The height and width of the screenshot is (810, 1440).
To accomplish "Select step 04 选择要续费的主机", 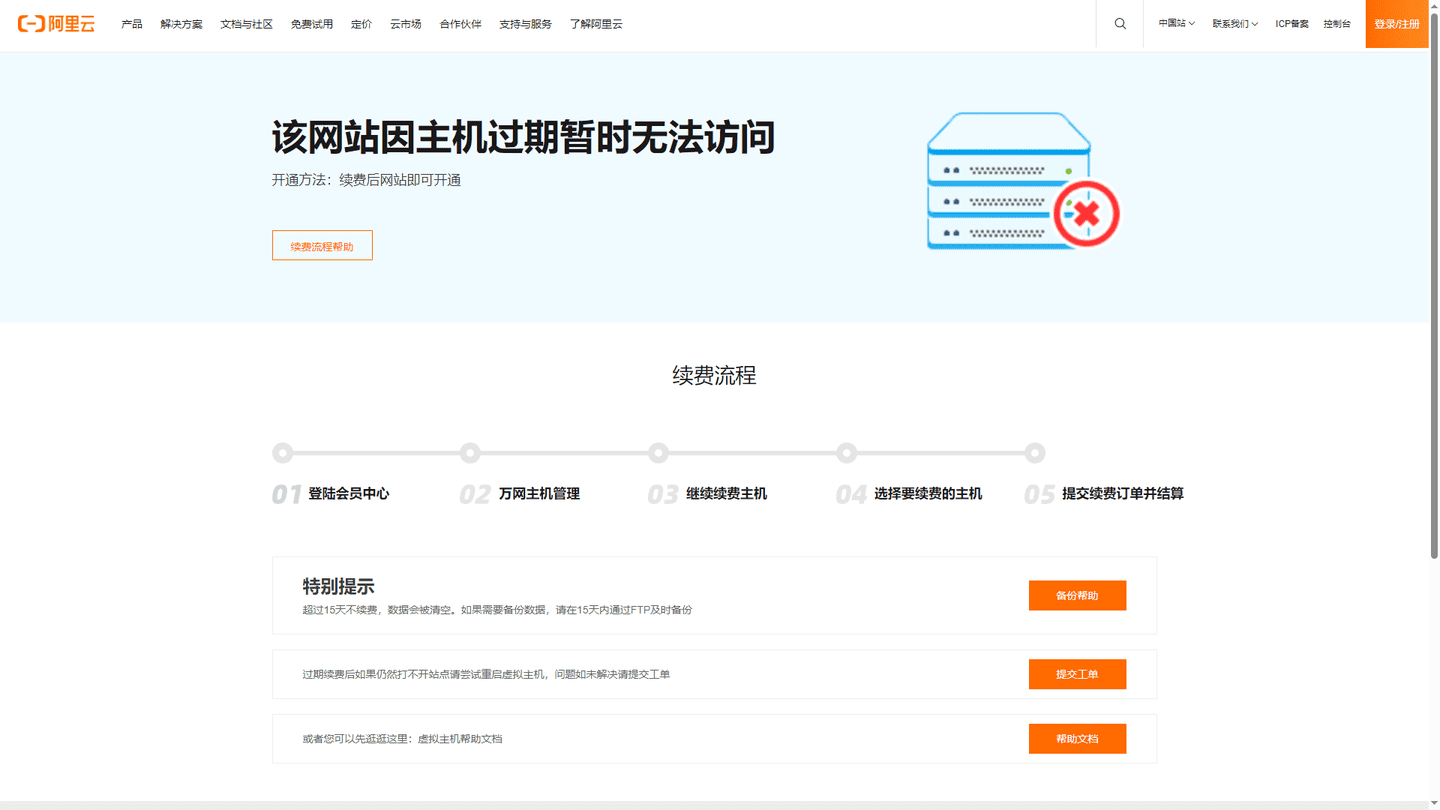I will pos(909,493).
